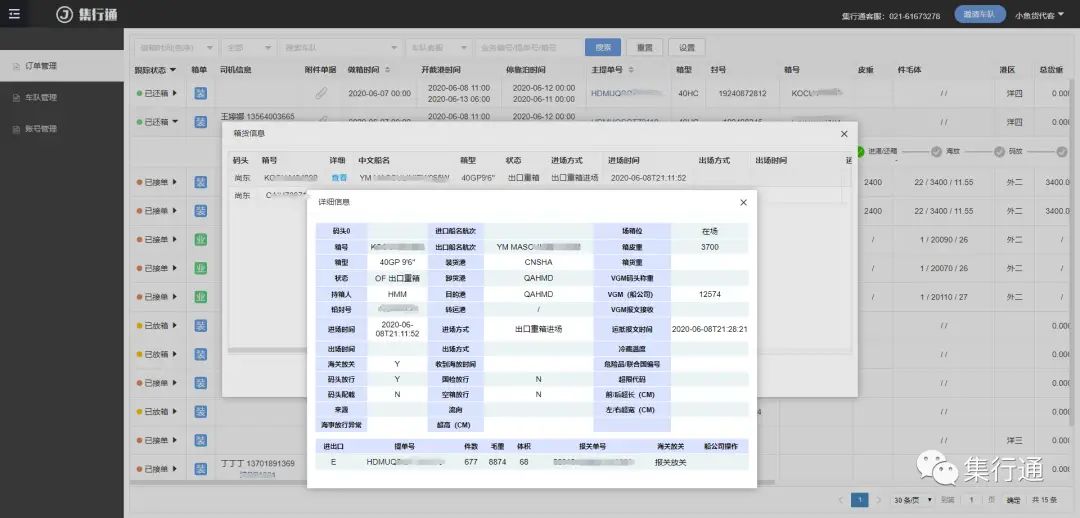Click the 账号管理 icon in sidebar

(x=17, y=129)
